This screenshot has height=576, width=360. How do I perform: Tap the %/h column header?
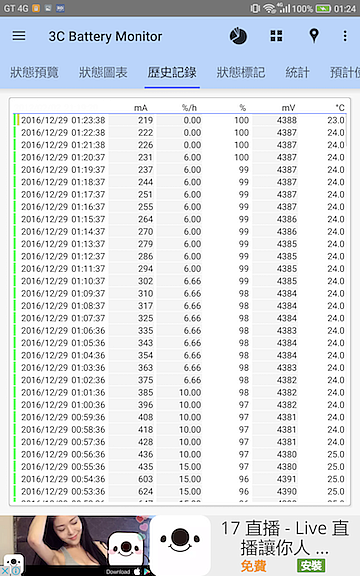point(189,108)
